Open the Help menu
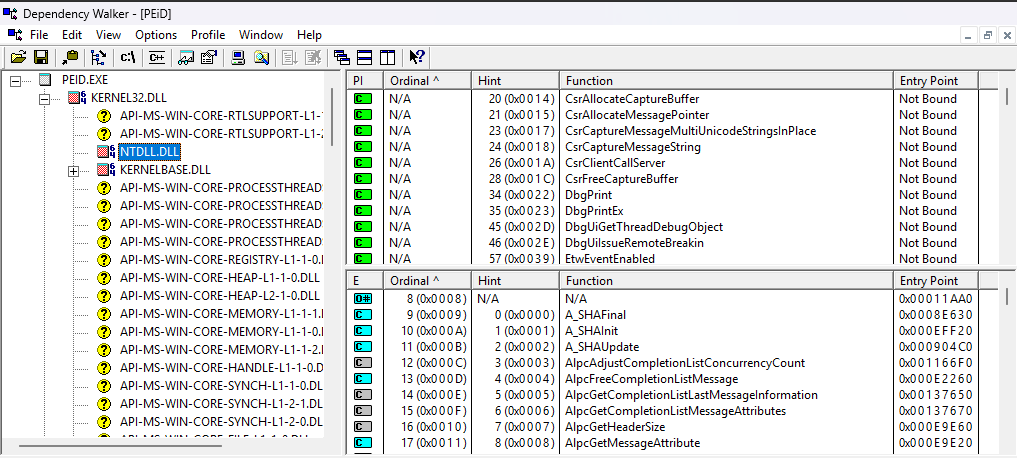The width and height of the screenshot is (1017, 458). tap(309, 35)
